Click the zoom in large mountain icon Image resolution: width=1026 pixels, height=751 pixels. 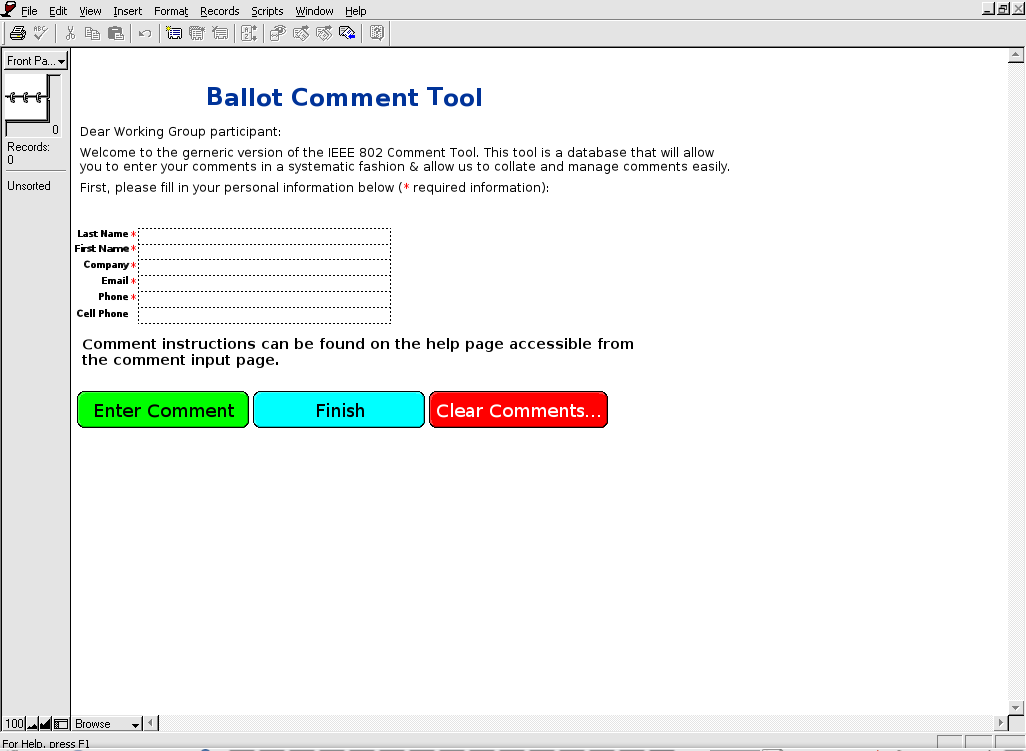click(x=45, y=724)
